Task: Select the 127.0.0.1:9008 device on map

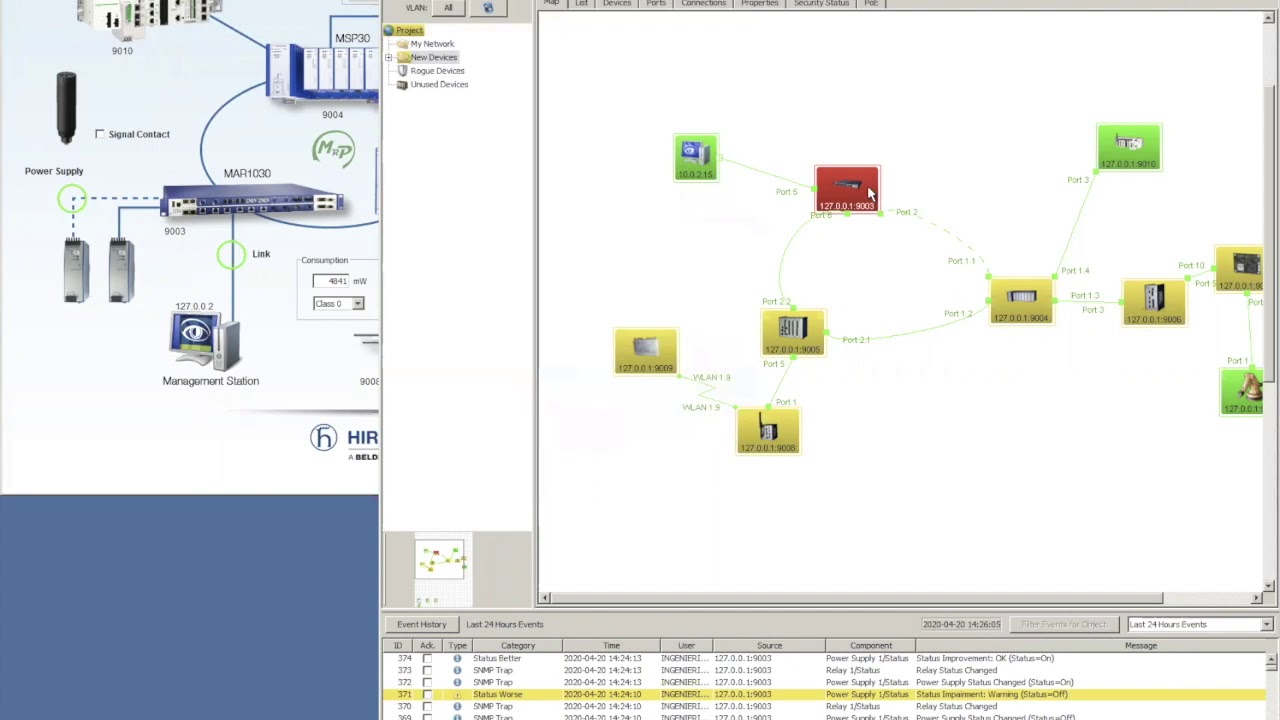Action: click(768, 431)
